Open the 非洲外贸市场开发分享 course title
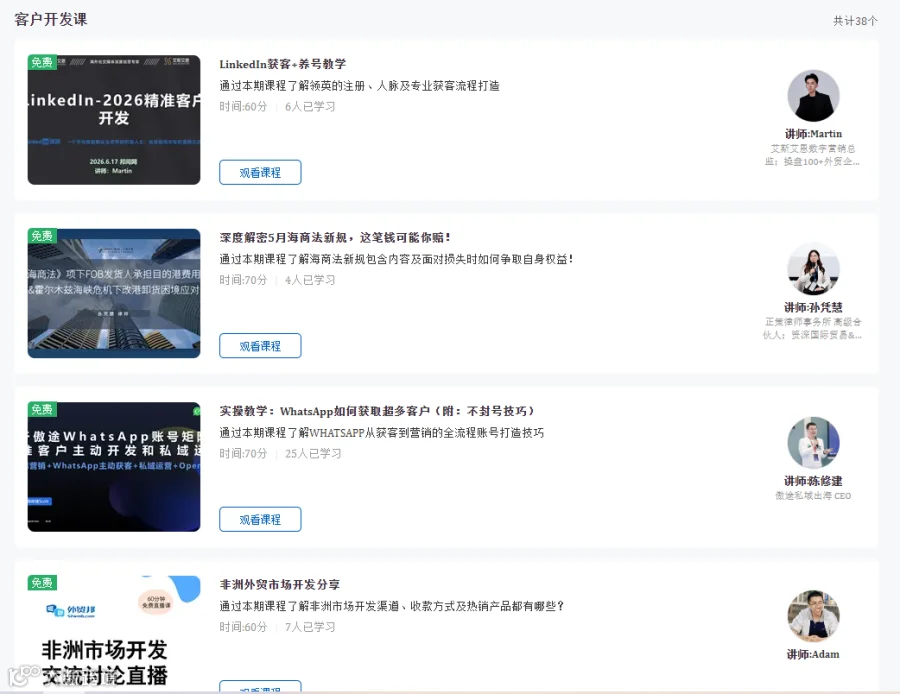This screenshot has width=900, height=694. click(x=280, y=584)
